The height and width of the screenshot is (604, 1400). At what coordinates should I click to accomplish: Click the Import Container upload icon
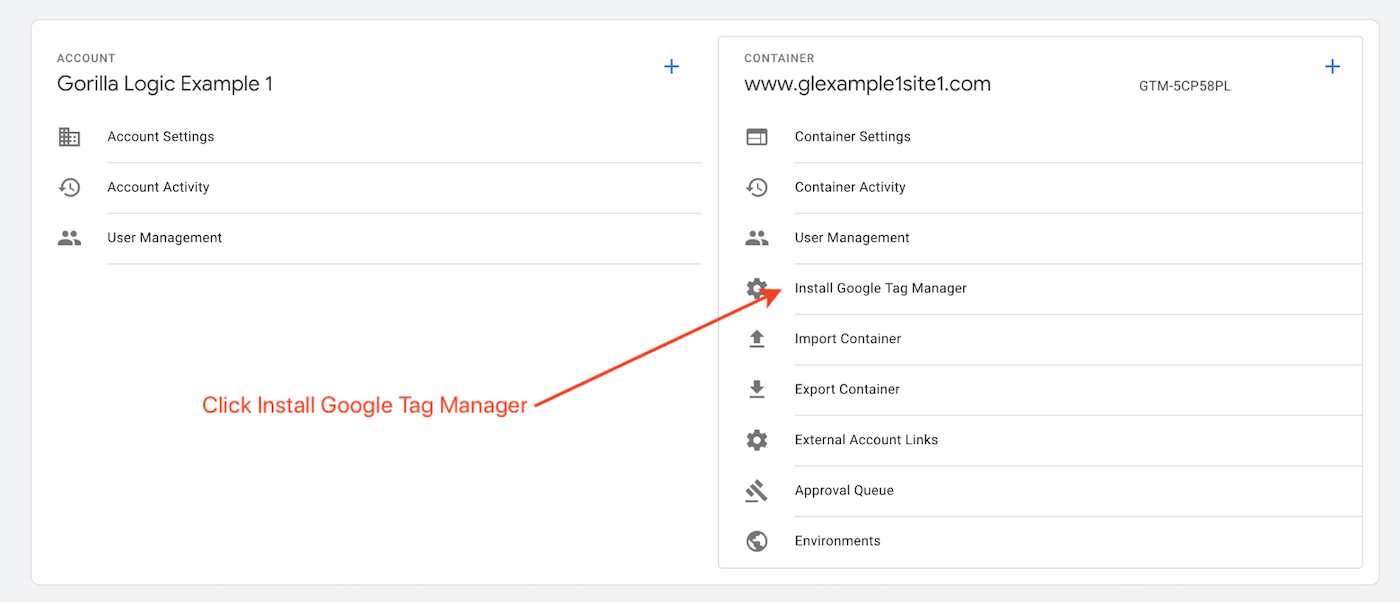point(757,339)
